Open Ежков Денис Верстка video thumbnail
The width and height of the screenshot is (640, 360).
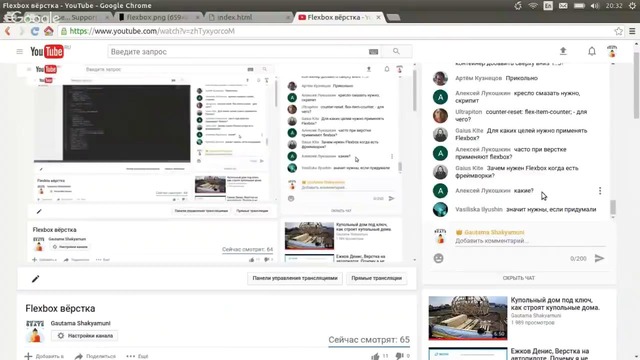468,354
